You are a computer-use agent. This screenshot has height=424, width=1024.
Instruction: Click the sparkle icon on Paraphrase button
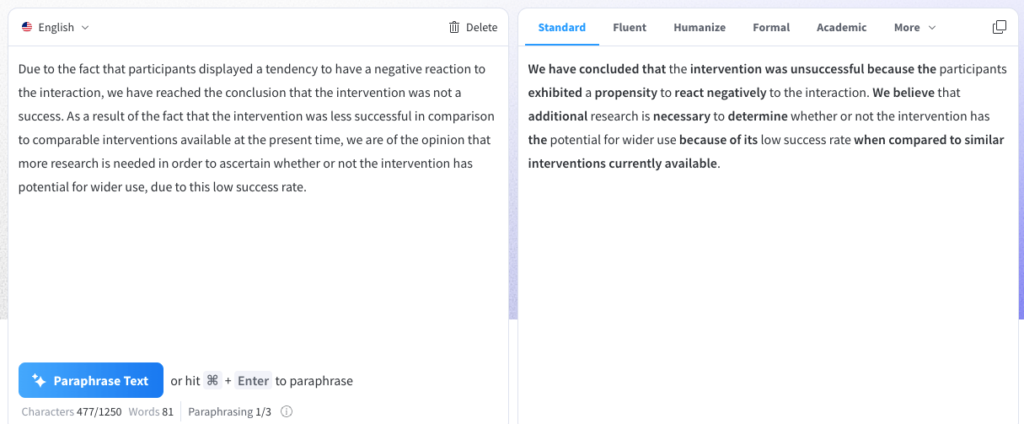pos(39,380)
